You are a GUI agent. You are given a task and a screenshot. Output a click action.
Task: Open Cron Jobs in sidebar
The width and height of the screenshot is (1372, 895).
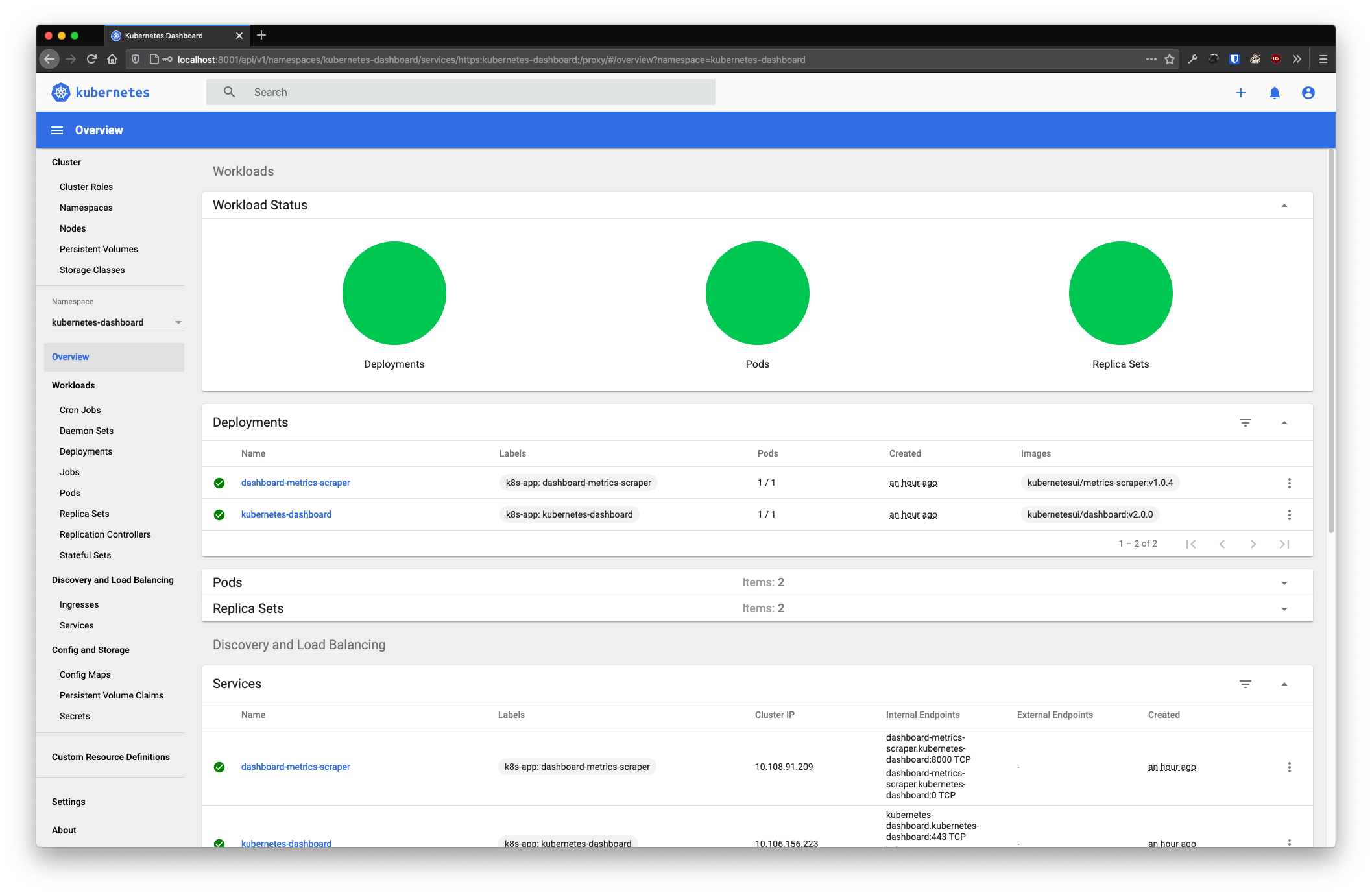tap(80, 410)
